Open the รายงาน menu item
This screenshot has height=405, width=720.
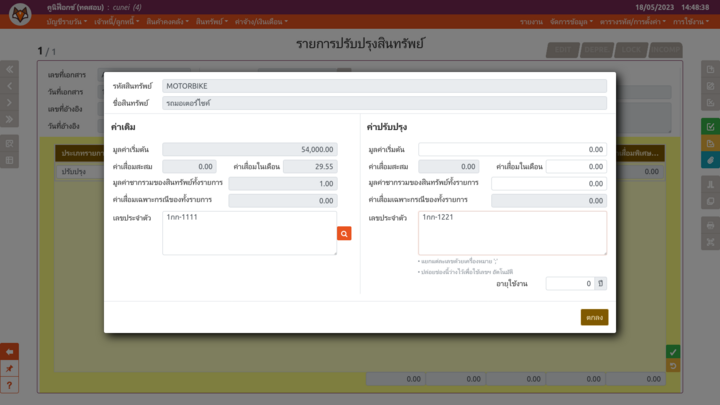[x=531, y=22]
